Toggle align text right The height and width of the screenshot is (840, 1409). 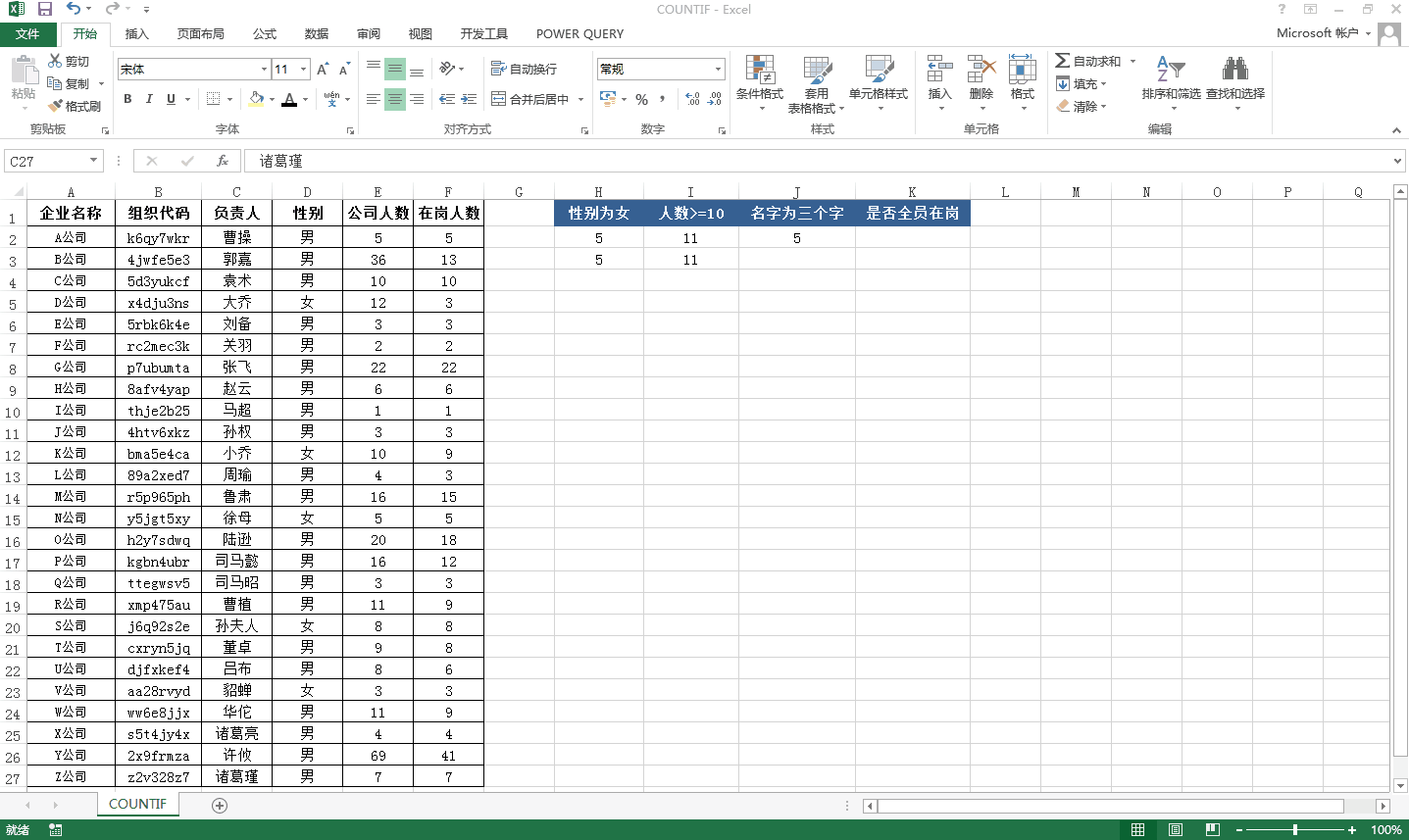417,99
